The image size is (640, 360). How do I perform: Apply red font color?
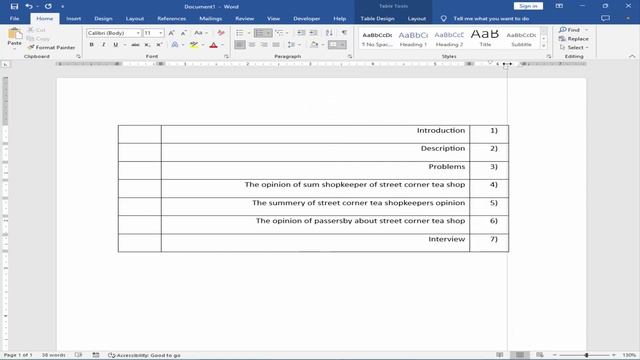[213, 44]
